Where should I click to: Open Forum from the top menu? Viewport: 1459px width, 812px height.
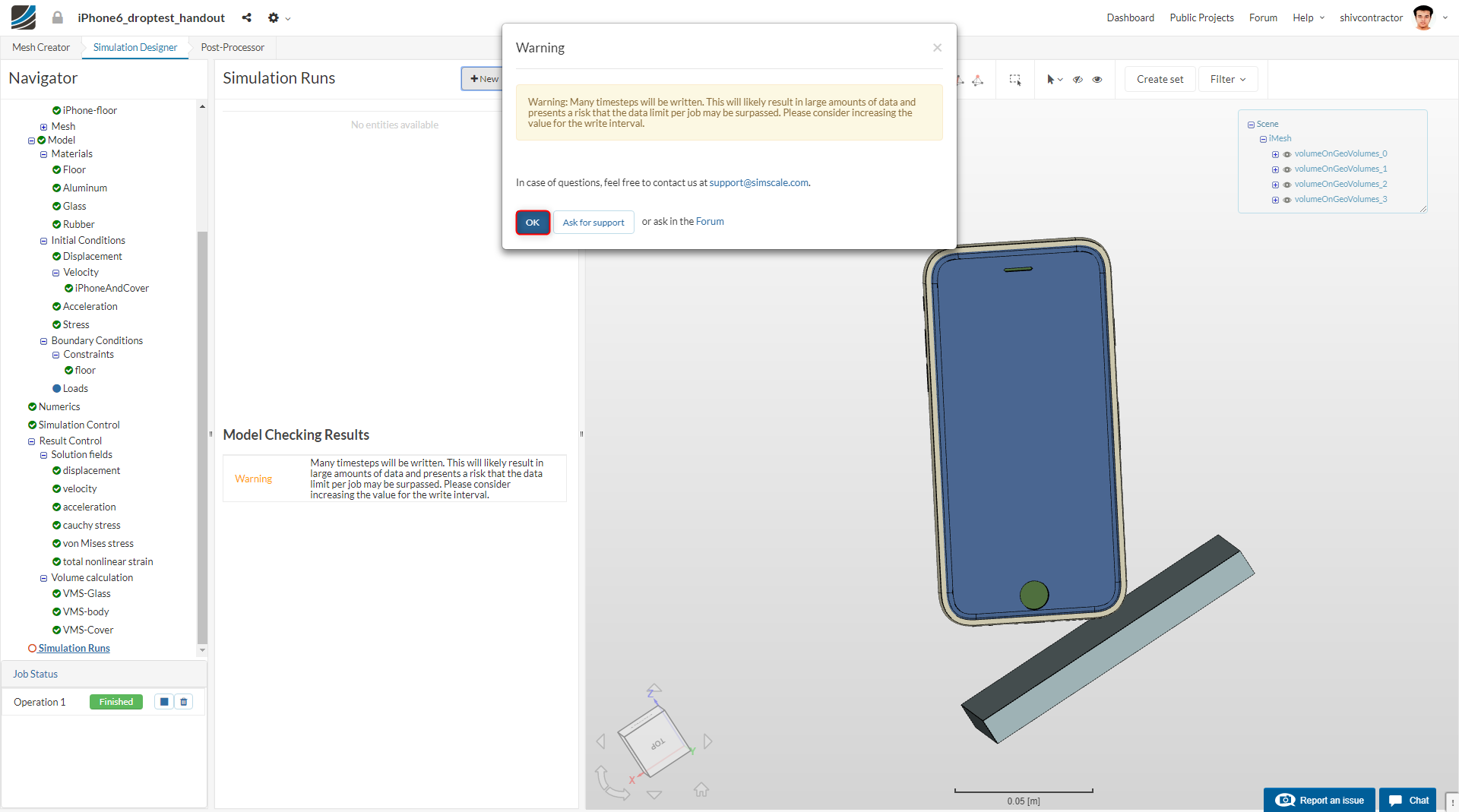click(1263, 17)
